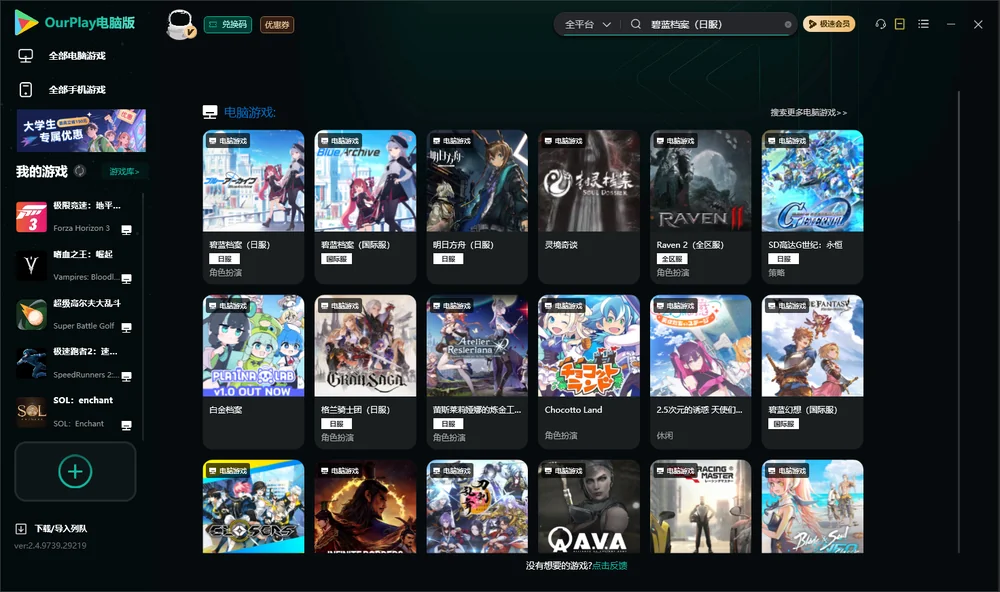Screen dimensions: 1000x592
Task: Open the 碧蓝幻想（国际服）game card
Action: click(x=812, y=372)
